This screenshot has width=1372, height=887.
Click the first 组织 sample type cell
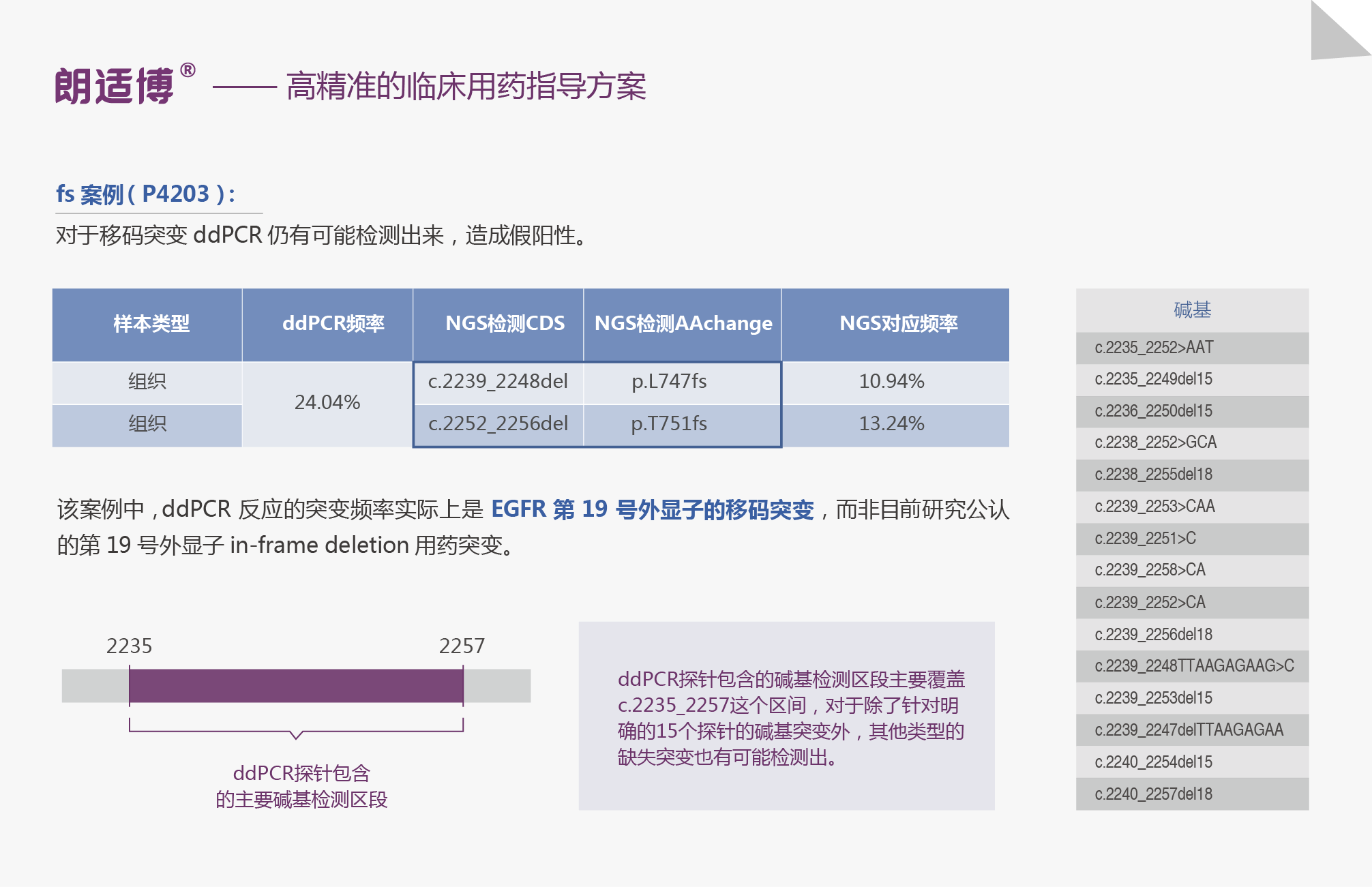click(x=147, y=382)
